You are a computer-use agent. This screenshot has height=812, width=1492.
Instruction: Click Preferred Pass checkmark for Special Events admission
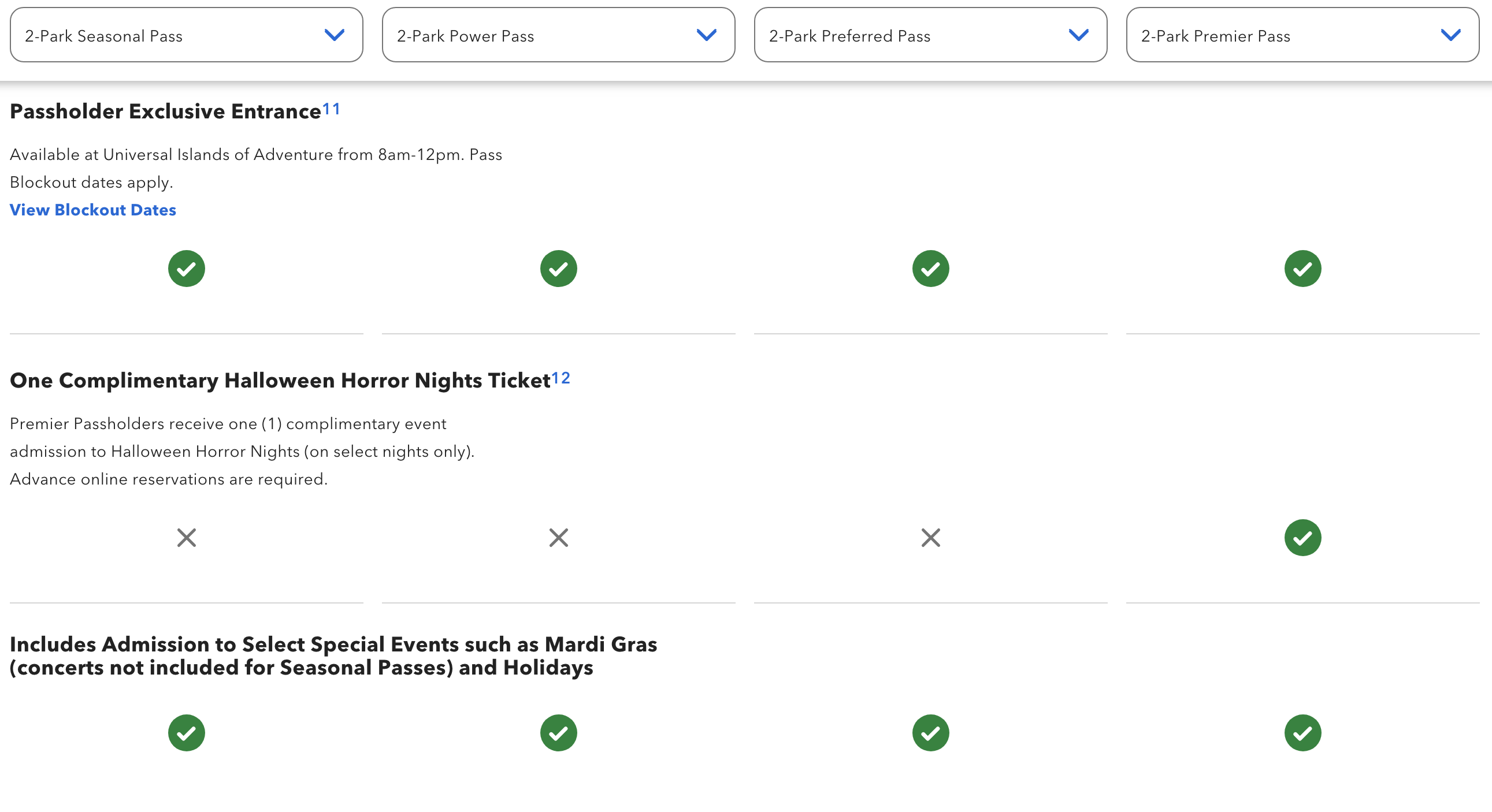tap(930, 733)
